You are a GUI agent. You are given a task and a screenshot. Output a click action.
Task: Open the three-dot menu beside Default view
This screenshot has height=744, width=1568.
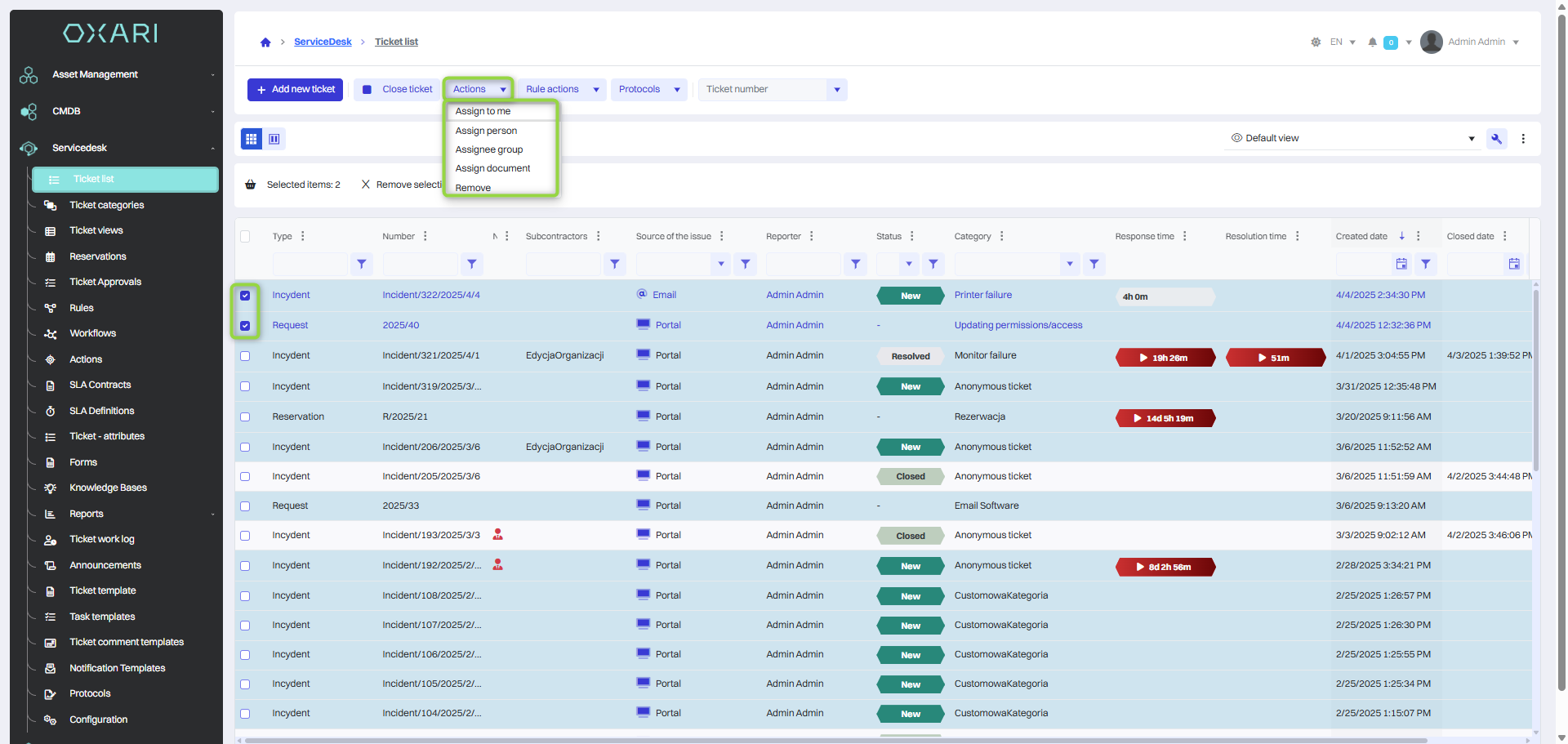[x=1523, y=139]
